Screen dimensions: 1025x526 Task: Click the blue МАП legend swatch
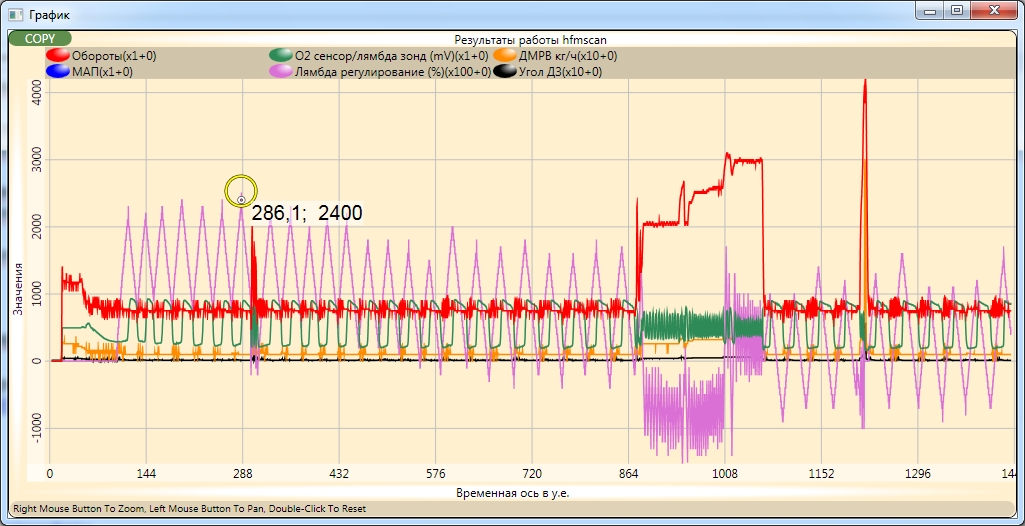click(58, 72)
